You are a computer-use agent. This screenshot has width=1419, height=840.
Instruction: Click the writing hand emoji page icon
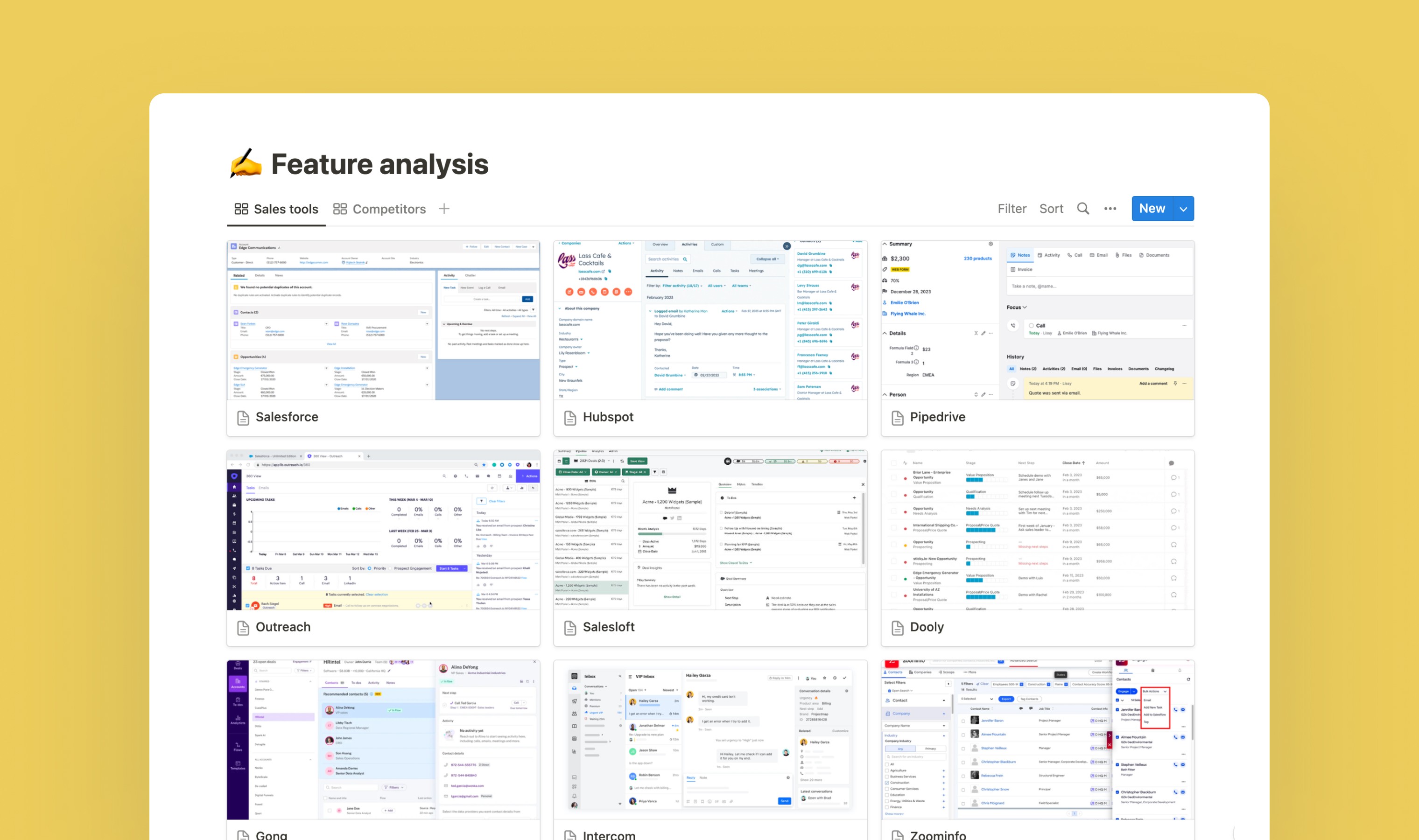pos(246,164)
